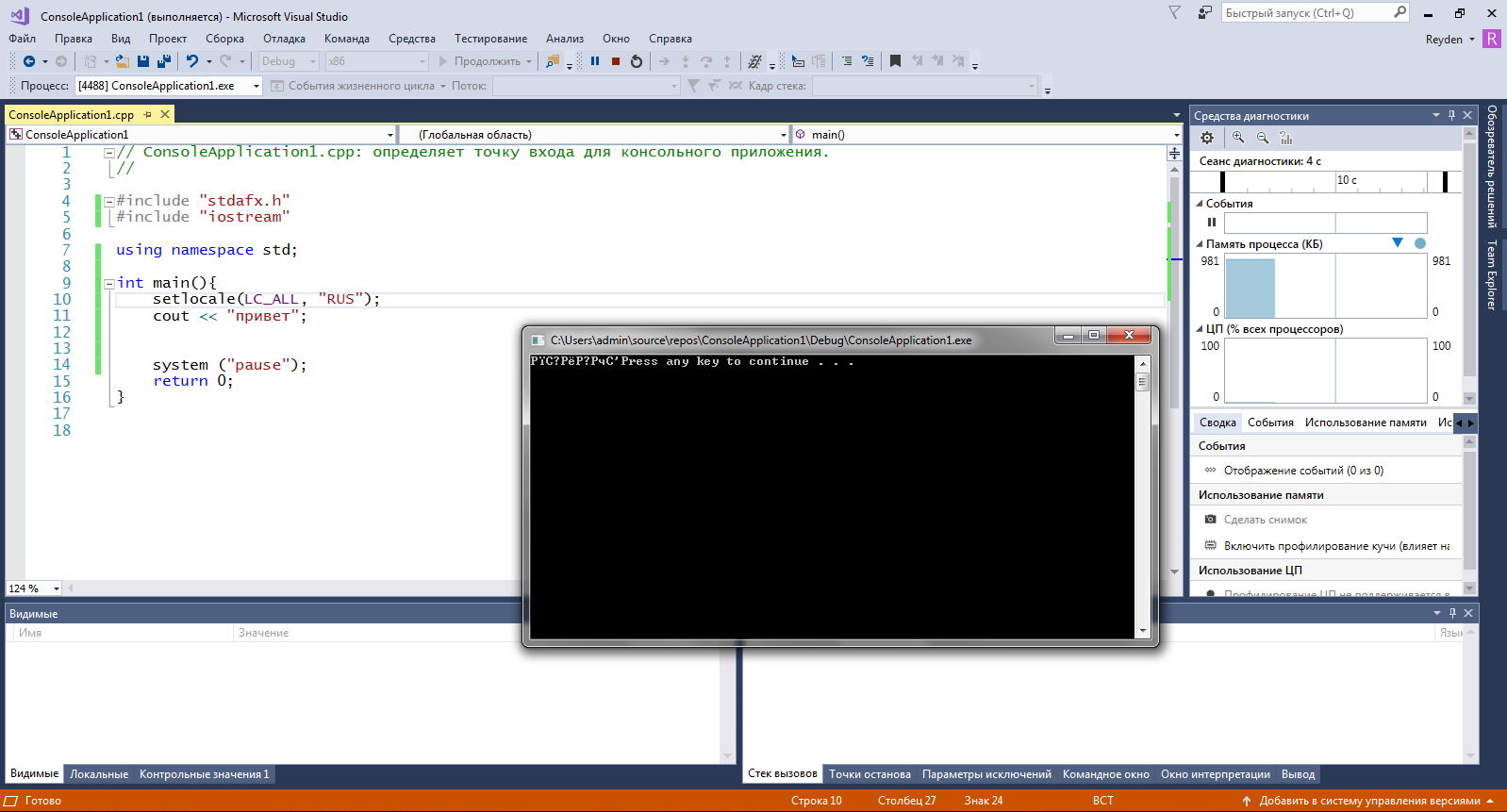The image size is (1507, 812).
Task: Open the feedback icon near quick launch
Action: click(1204, 12)
